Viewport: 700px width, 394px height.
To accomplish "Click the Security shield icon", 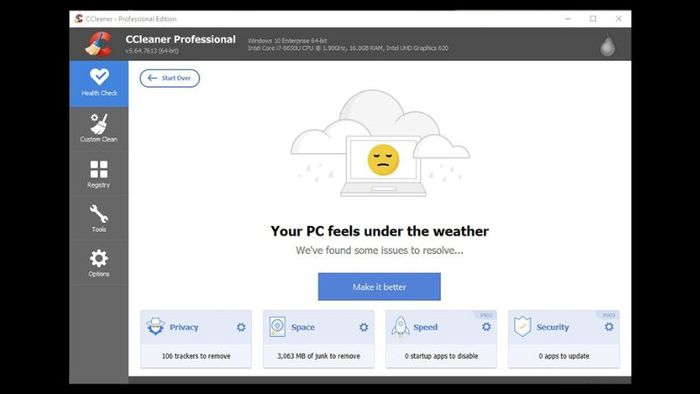I will point(522,326).
